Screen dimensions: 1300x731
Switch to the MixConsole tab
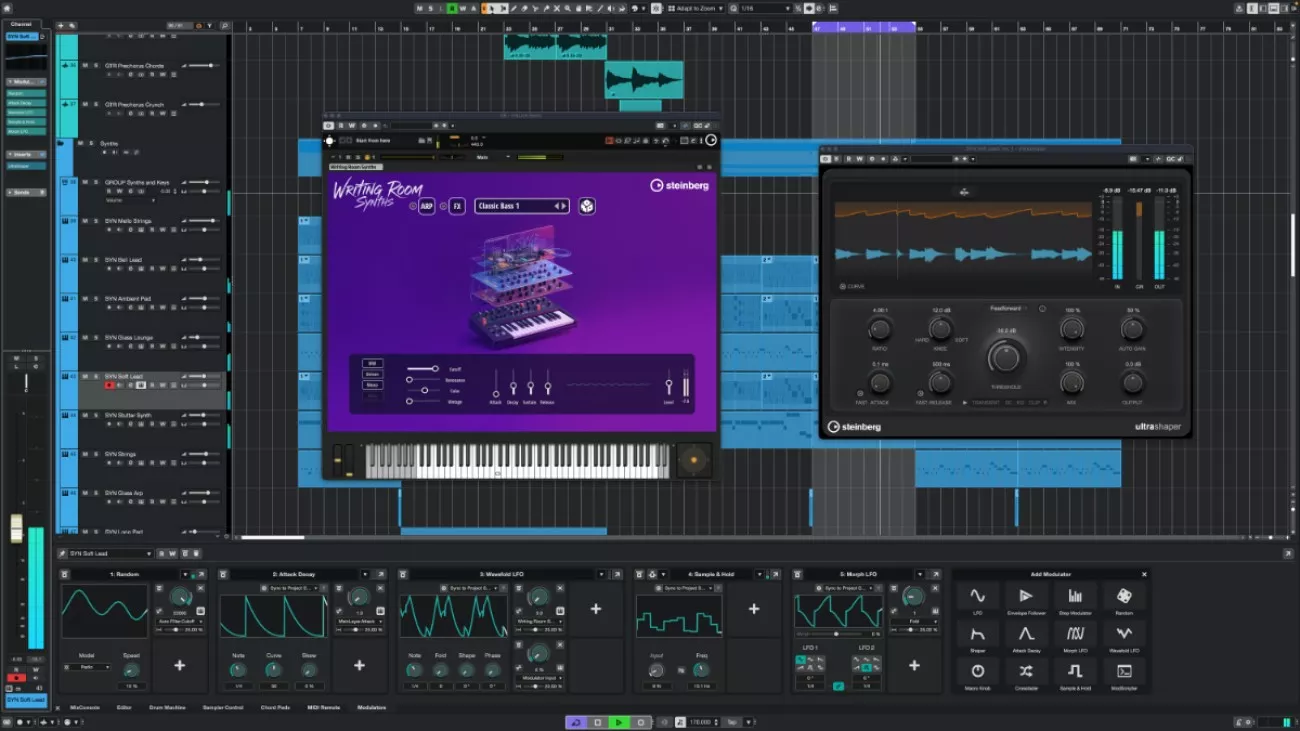coord(84,708)
